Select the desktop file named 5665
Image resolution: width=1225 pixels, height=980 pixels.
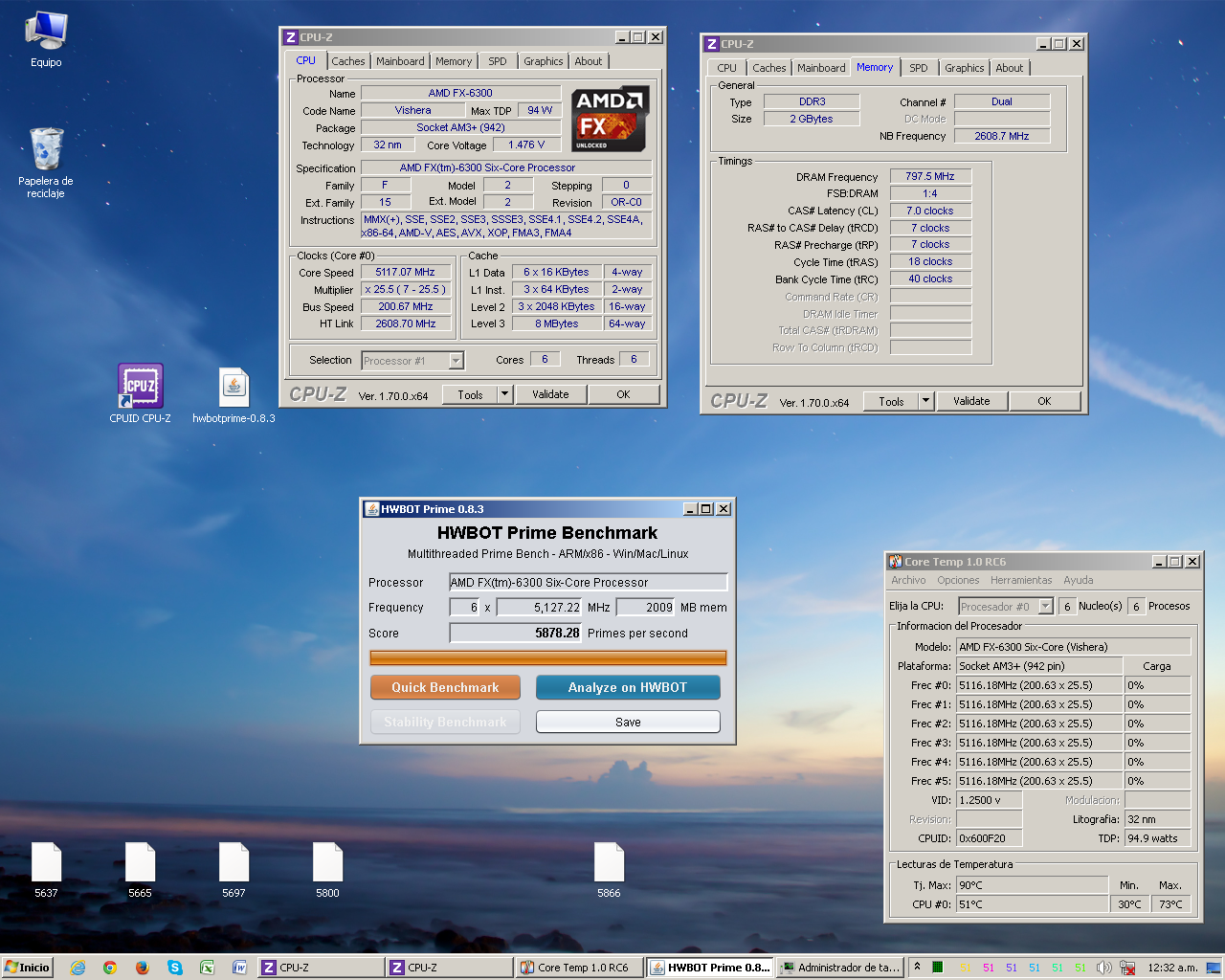pyautogui.click(x=140, y=869)
